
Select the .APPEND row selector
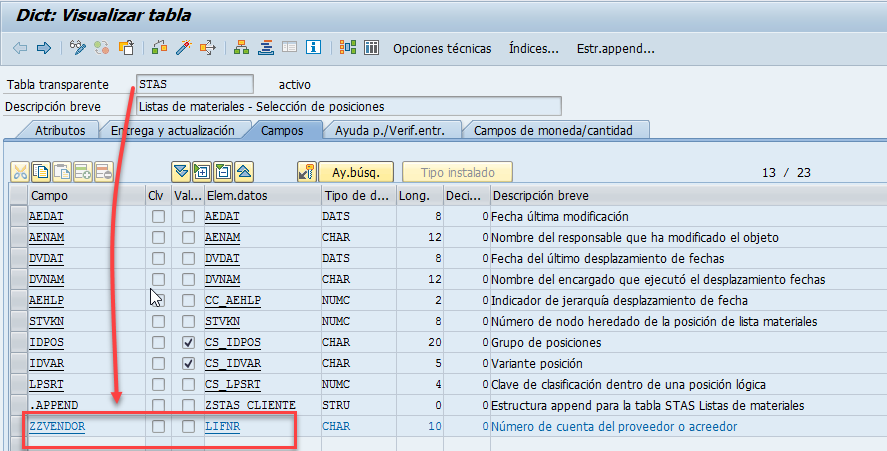click(x=19, y=405)
